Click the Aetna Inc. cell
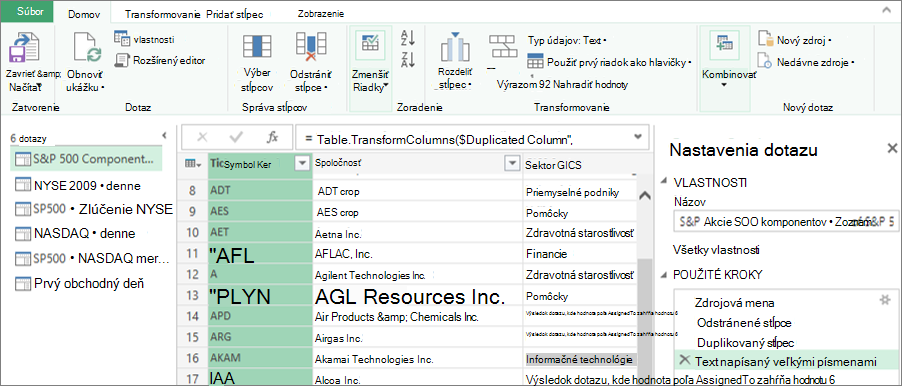902x386 pixels. [x=417, y=234]
